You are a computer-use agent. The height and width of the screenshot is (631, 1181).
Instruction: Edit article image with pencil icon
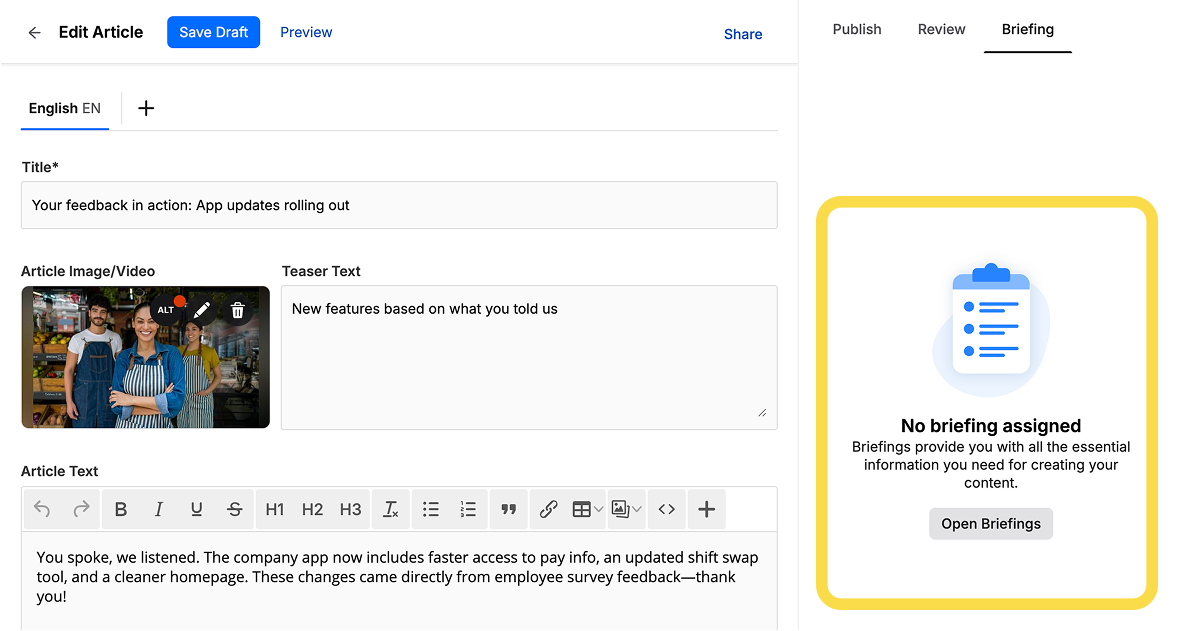tap(202, 310)
